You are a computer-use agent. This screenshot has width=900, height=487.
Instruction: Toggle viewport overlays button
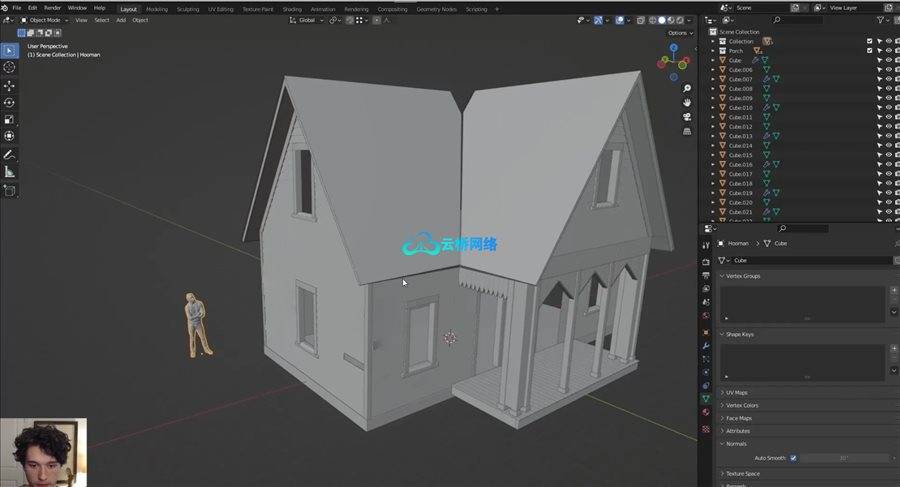coord(619,20)
